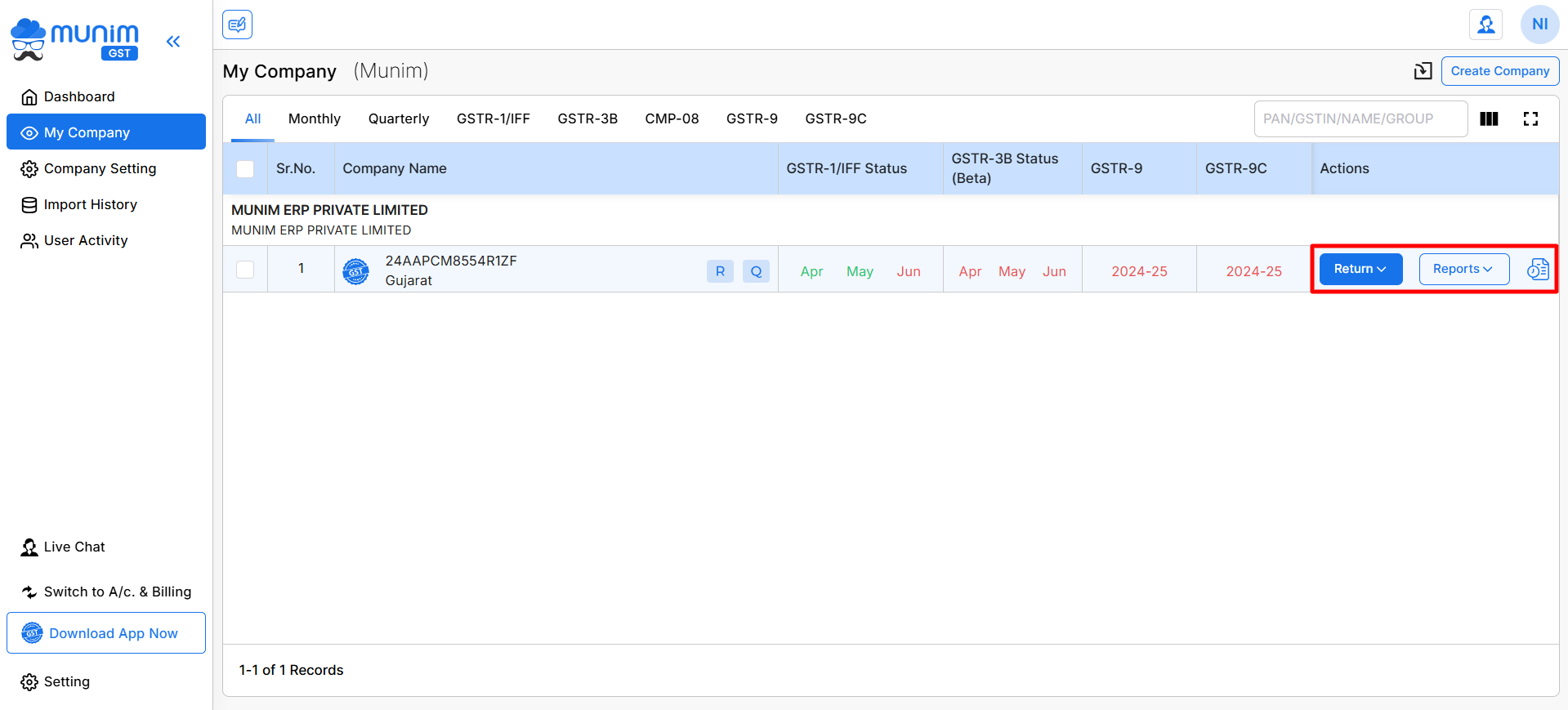This screenshot has height=710, width=1568.
Task: Switch to GSTR-3B tab
Action: click(587, 118)
